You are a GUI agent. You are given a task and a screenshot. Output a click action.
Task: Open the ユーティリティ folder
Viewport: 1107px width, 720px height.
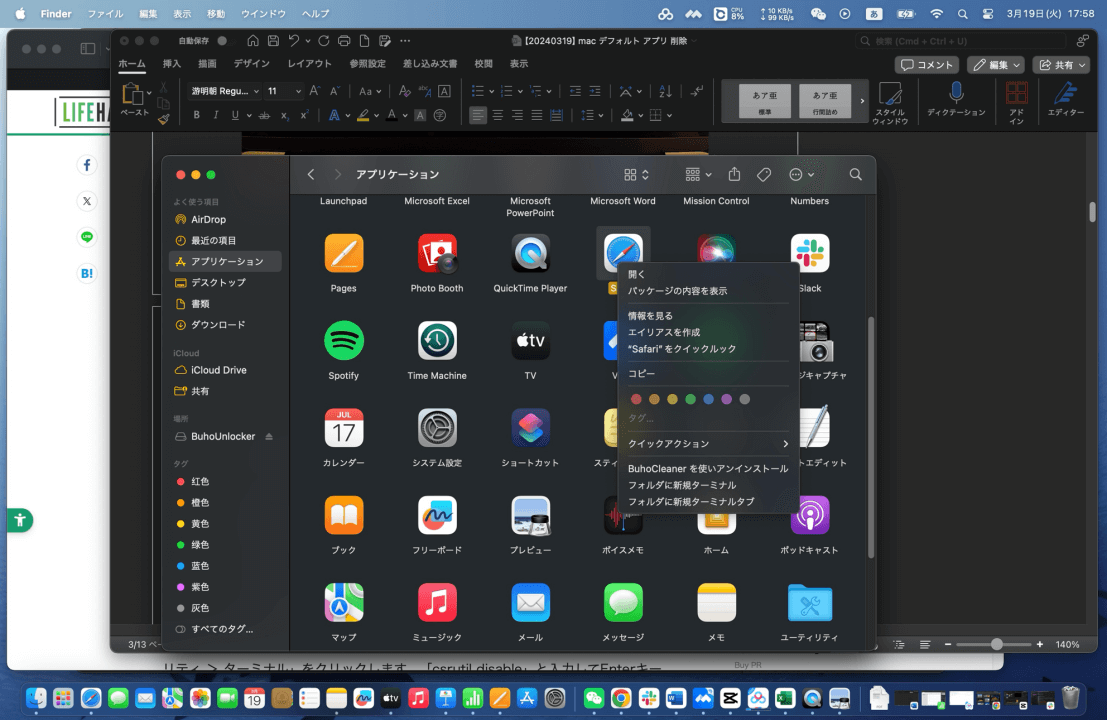click(x=810, y=602)
